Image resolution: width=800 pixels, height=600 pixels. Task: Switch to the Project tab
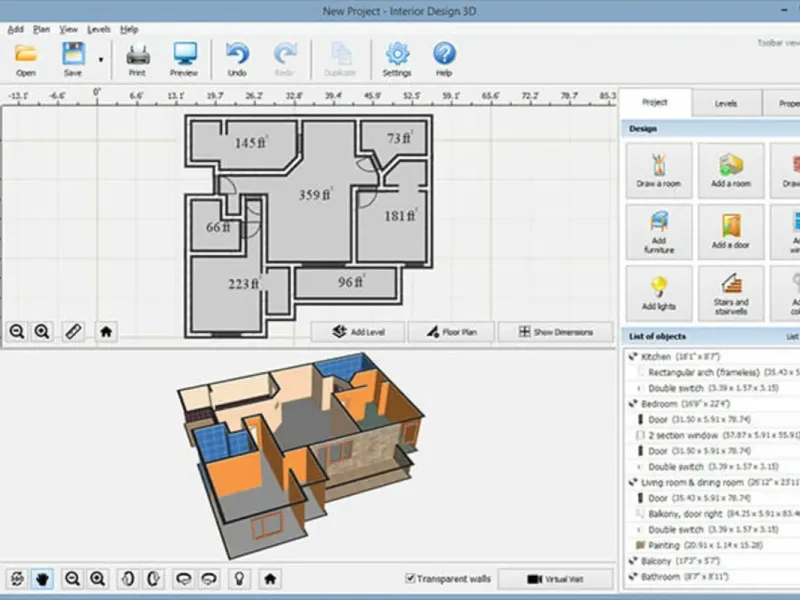click(x=655, y=103)
